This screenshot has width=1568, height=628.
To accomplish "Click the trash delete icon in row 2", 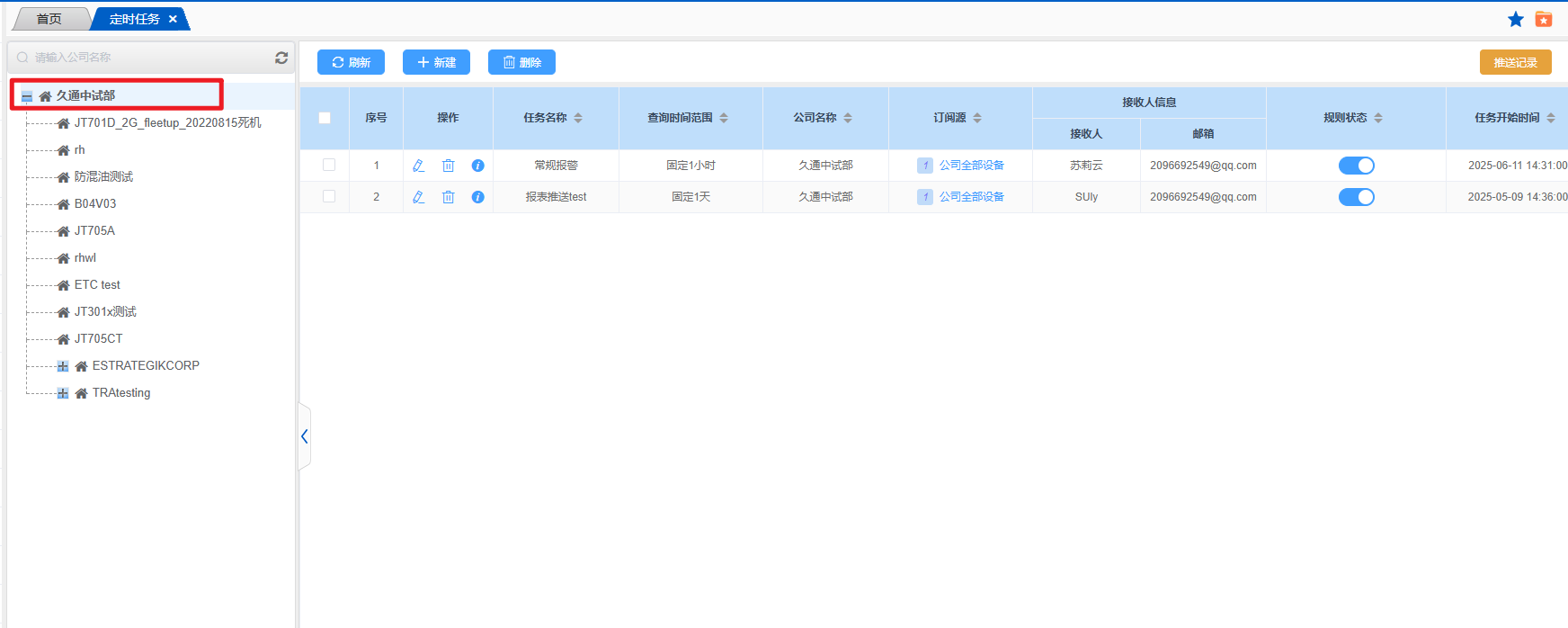I will tap(448, 197).
